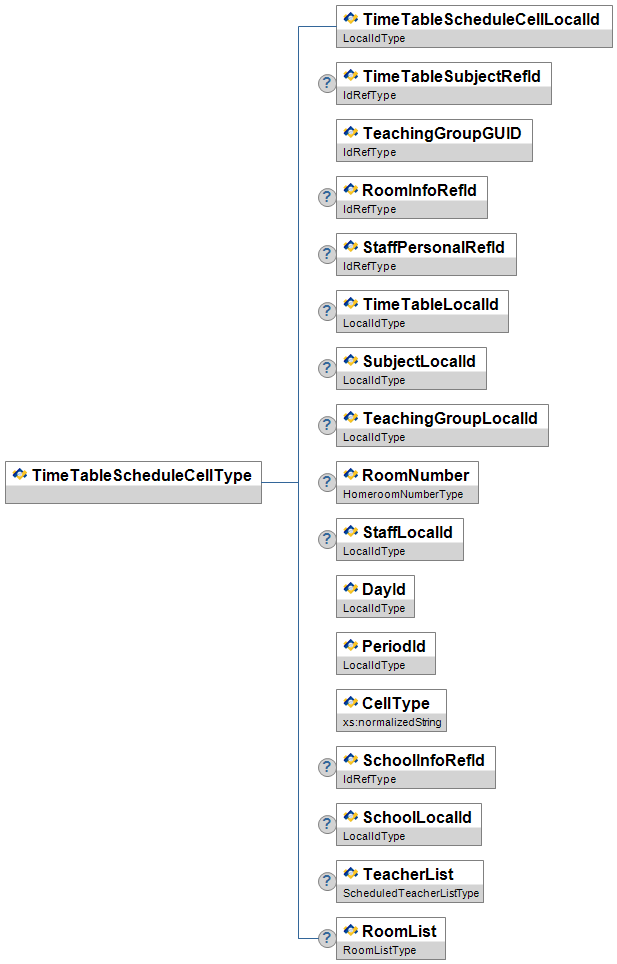Select the TeachingGroupGUID element box

434,133
